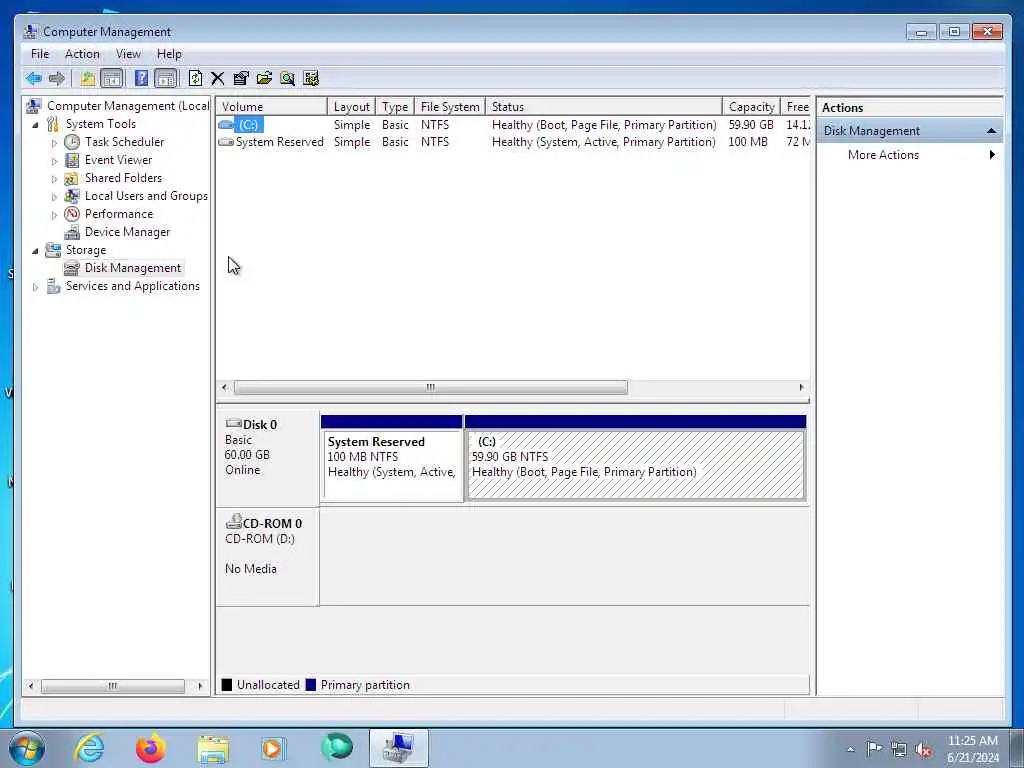
Task: Select the (C:) partition block on Disk 0
Action: 635,459
